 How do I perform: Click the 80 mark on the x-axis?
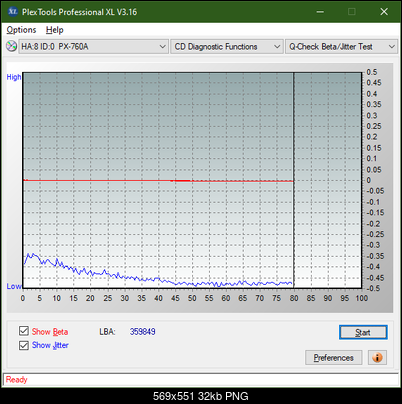tap(294, 298)
